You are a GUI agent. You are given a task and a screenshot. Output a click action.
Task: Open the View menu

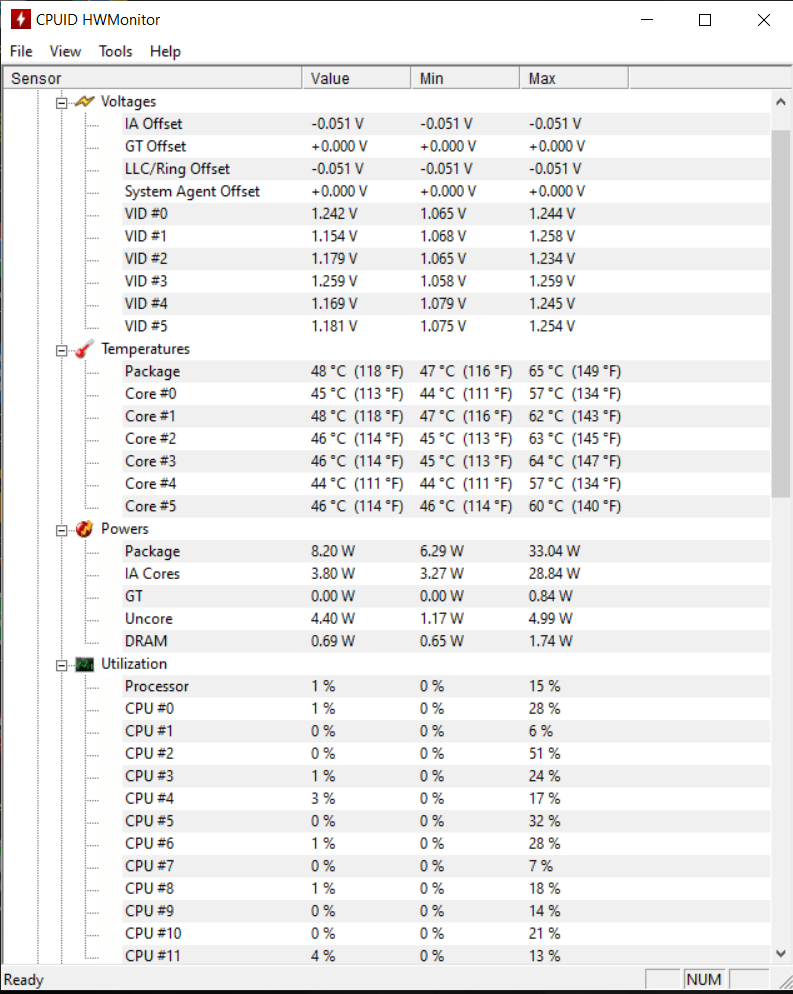pos(65,51)
